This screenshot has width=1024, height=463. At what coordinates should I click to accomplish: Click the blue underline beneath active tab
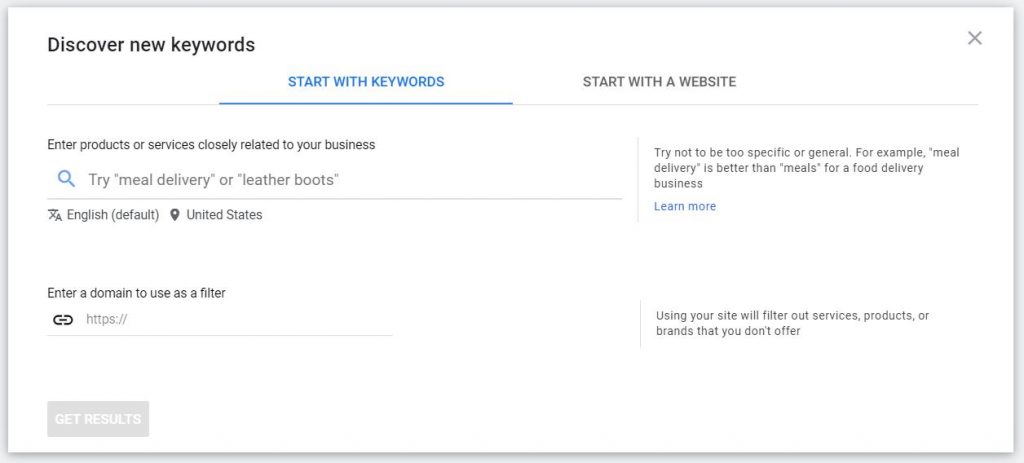pos(366,103)
